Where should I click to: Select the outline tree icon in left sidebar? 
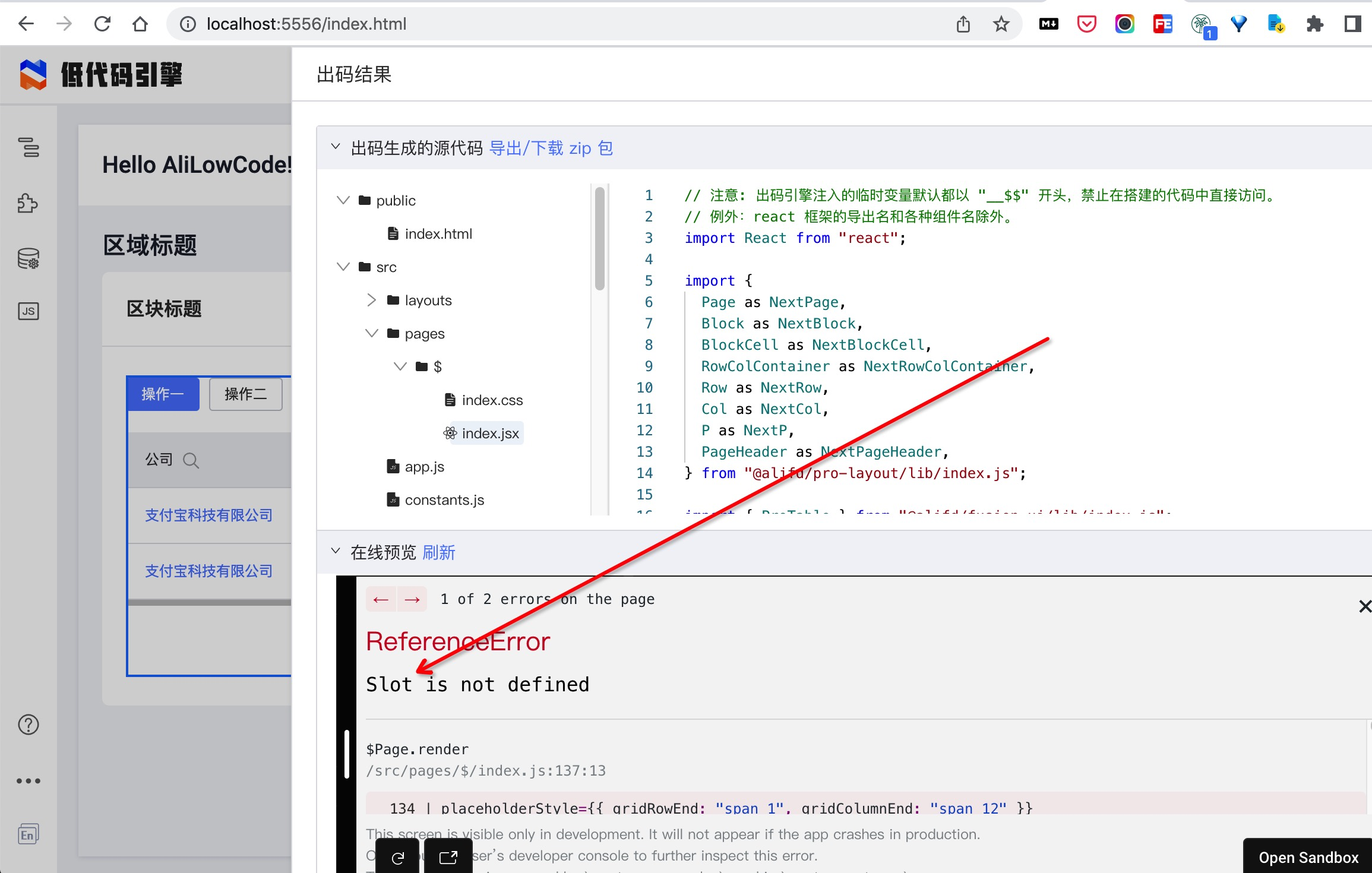point(28,148)
